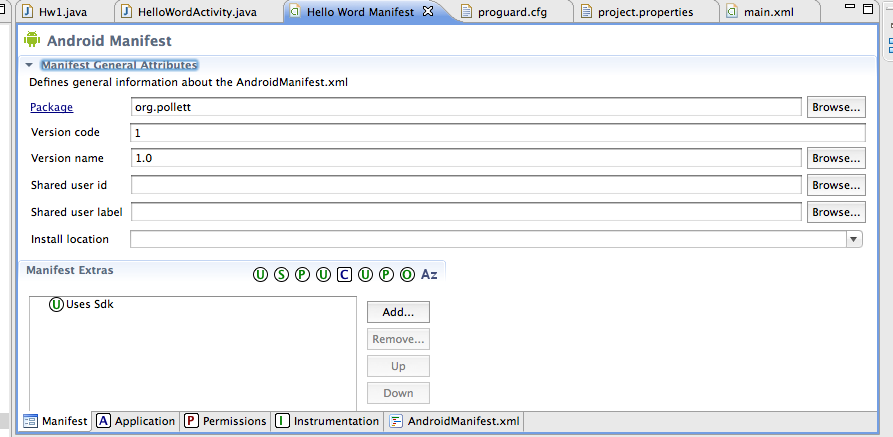893x437 pixels.
Task: Toggle the P filter icon left of O
Action: [x=386, y=275]
